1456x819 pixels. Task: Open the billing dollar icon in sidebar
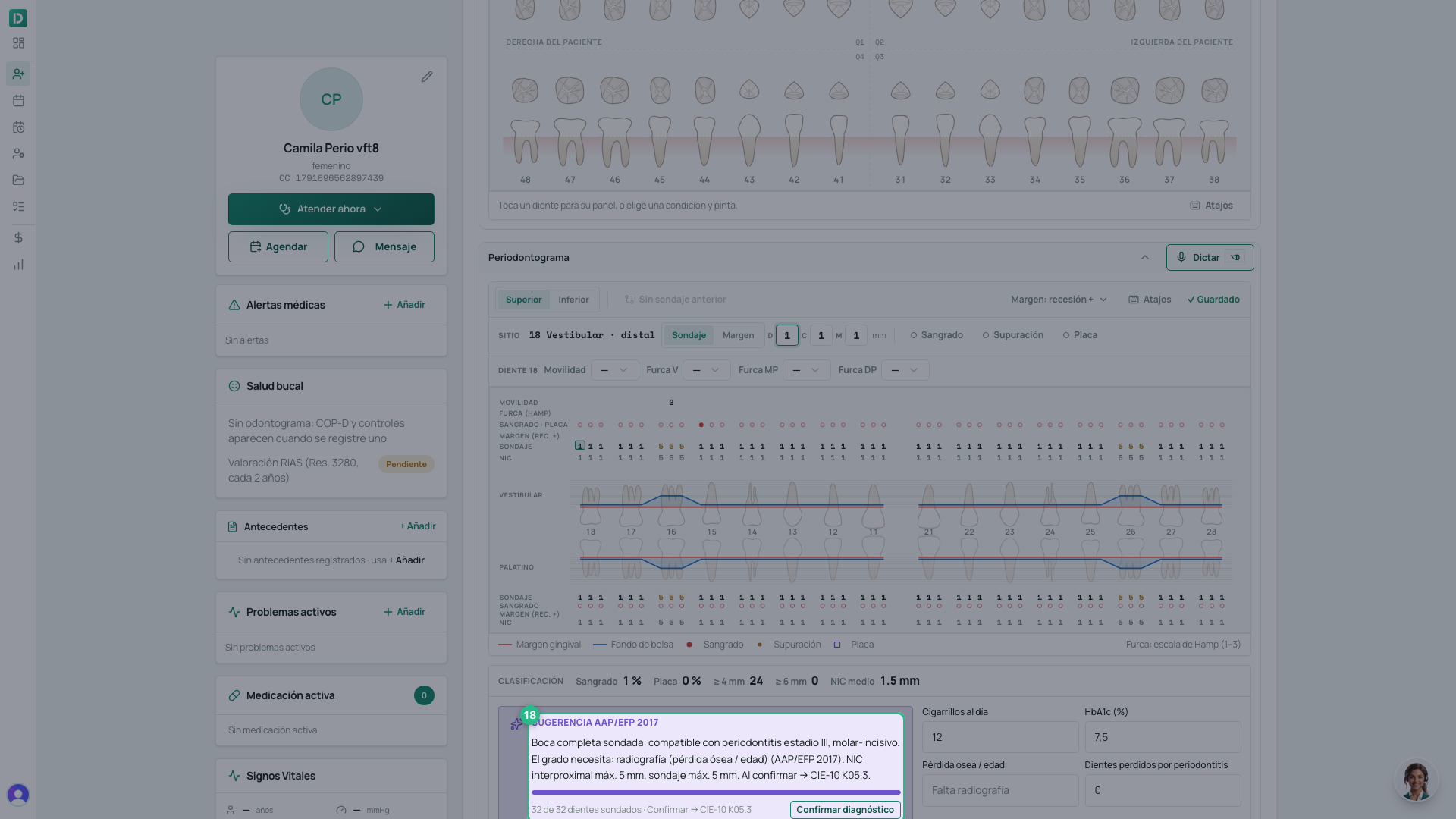coord(18,238)
